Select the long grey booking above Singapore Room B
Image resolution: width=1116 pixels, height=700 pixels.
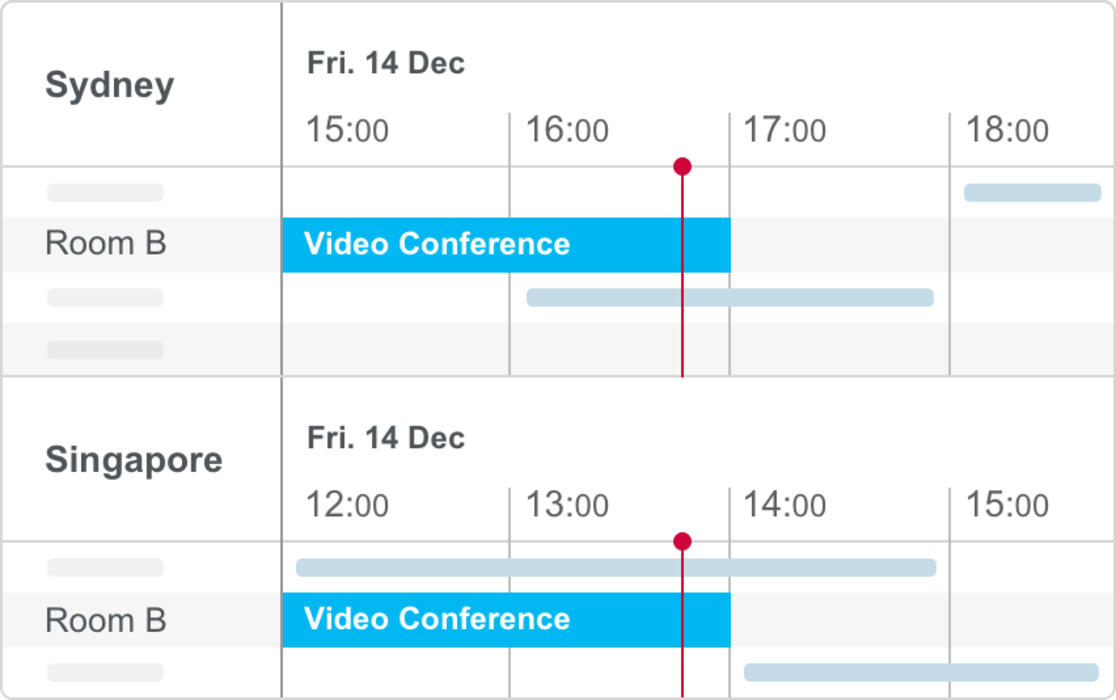click(x=616, y=568)
